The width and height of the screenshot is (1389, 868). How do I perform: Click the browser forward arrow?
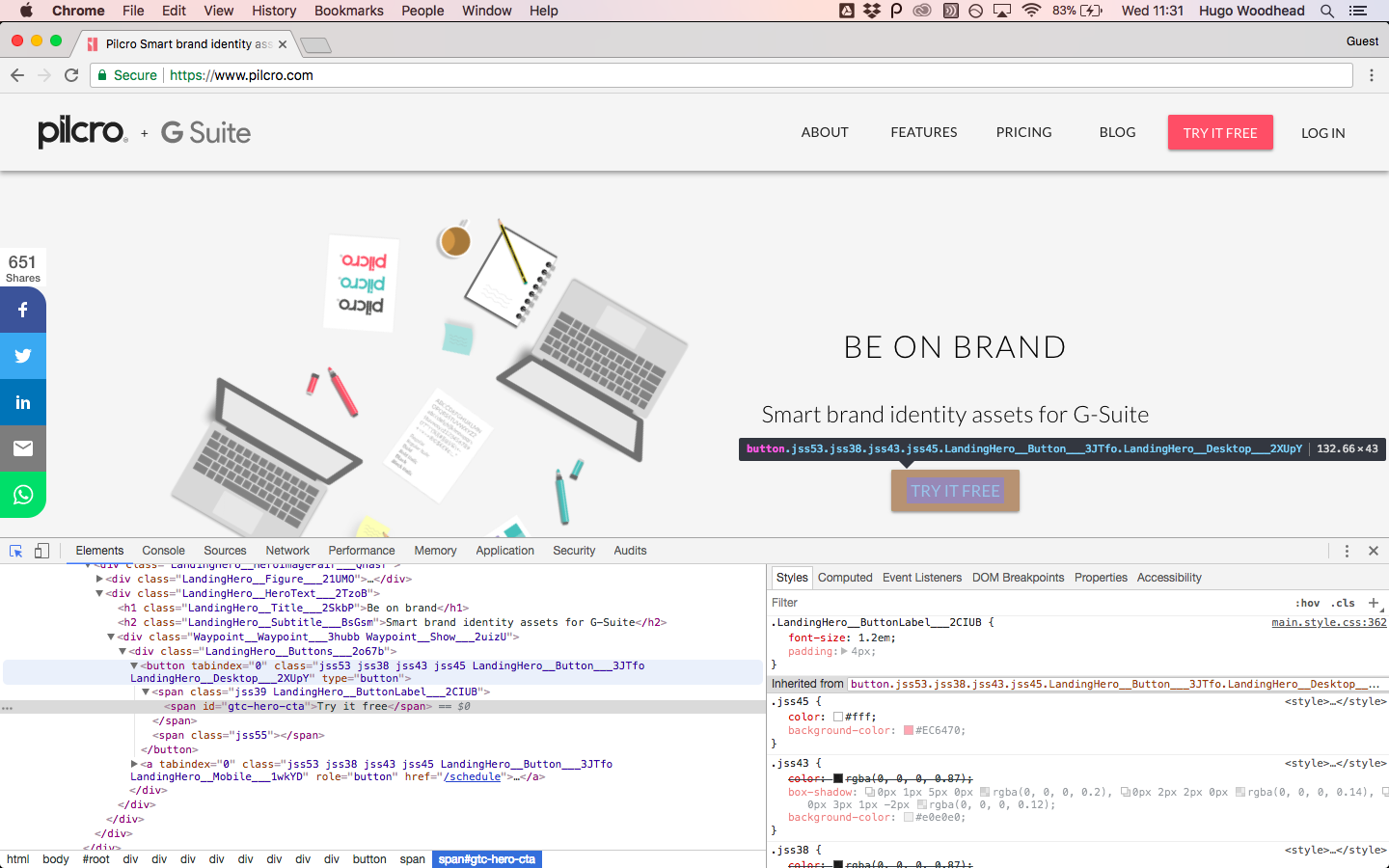coord(44,75)
